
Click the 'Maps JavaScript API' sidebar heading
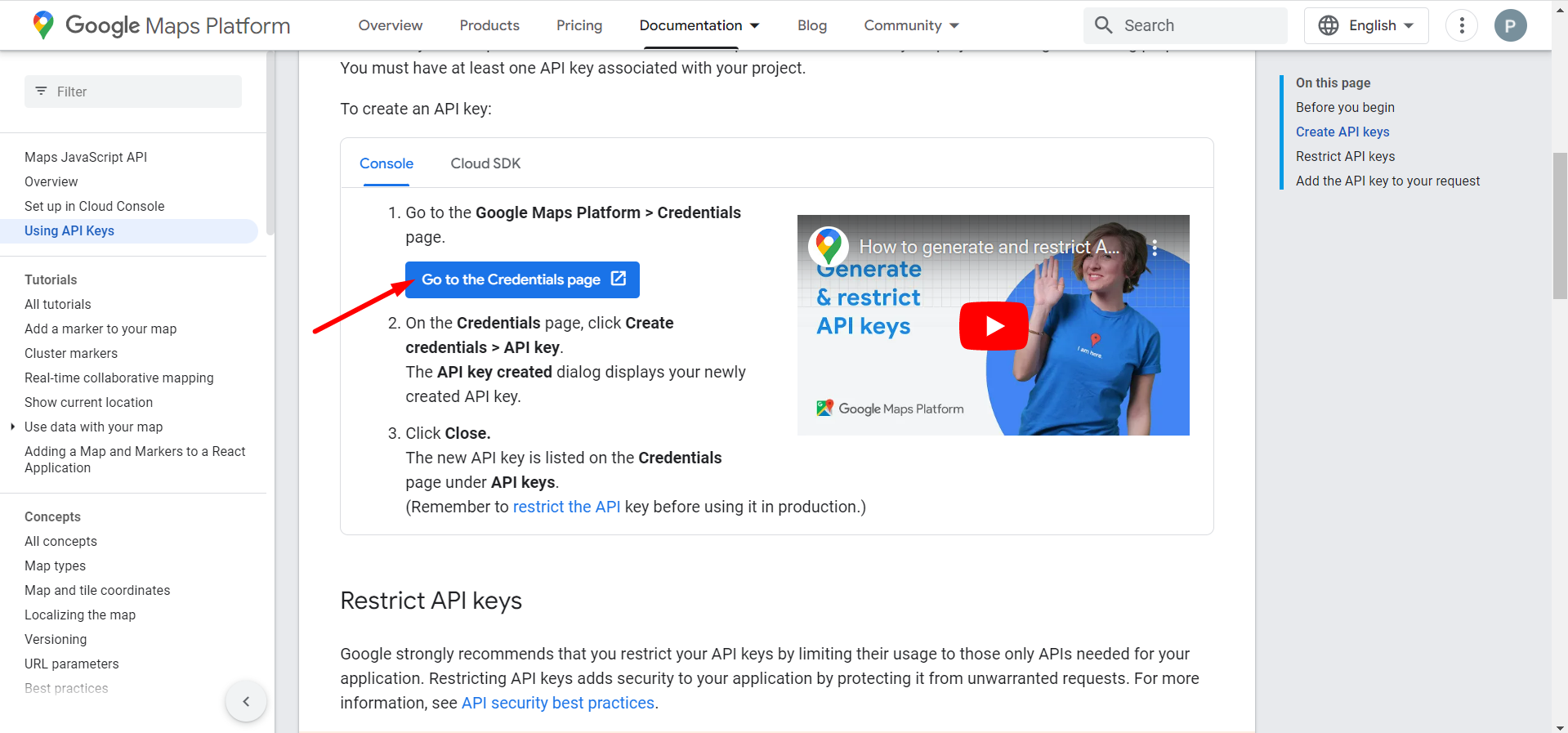86,157
